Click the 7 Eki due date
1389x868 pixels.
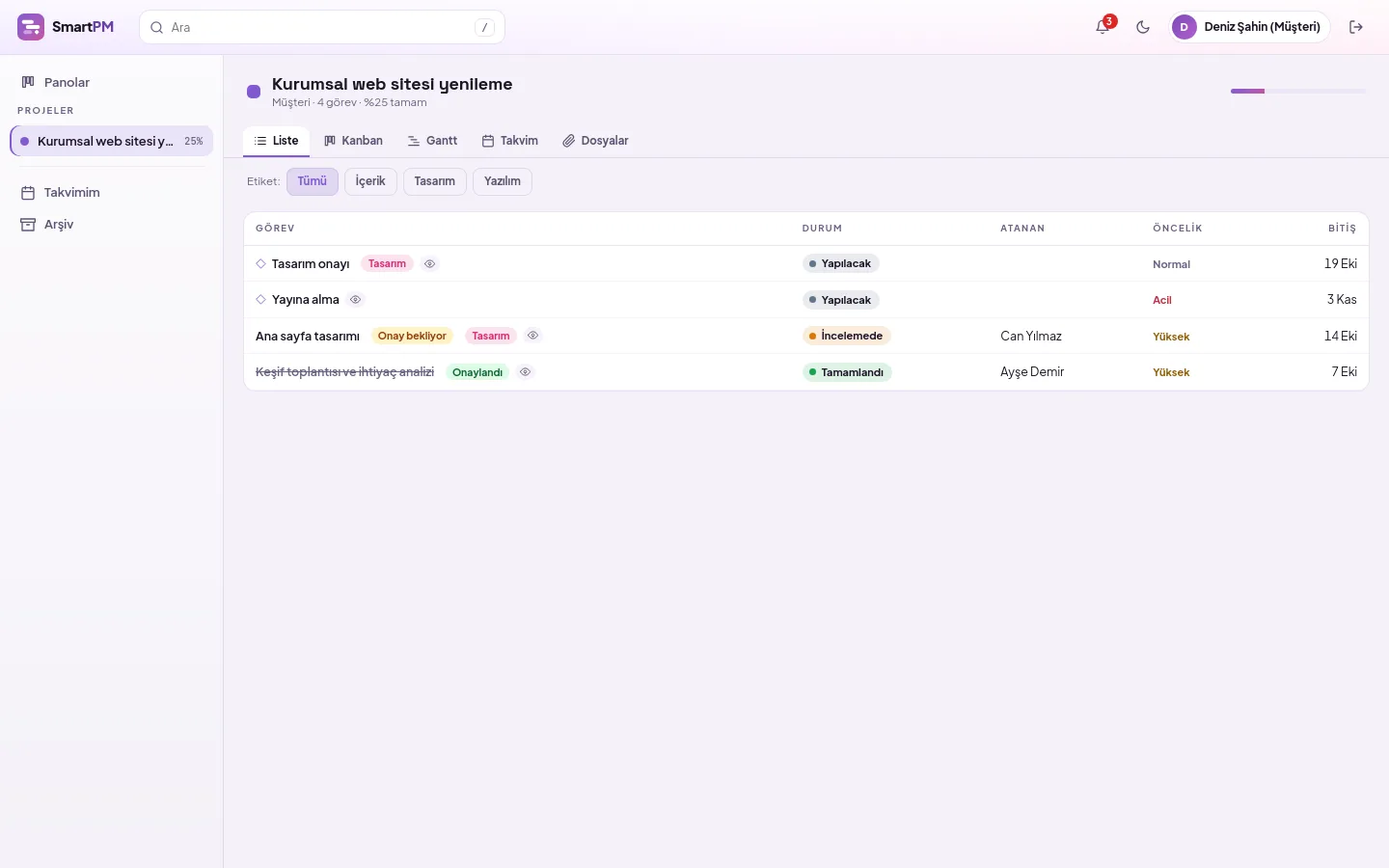(x=1345, y=371)
